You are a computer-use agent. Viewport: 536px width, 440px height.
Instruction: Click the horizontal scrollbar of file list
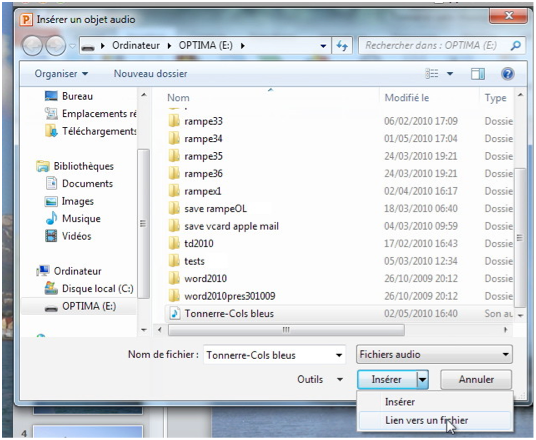click(x=286, y=330)
